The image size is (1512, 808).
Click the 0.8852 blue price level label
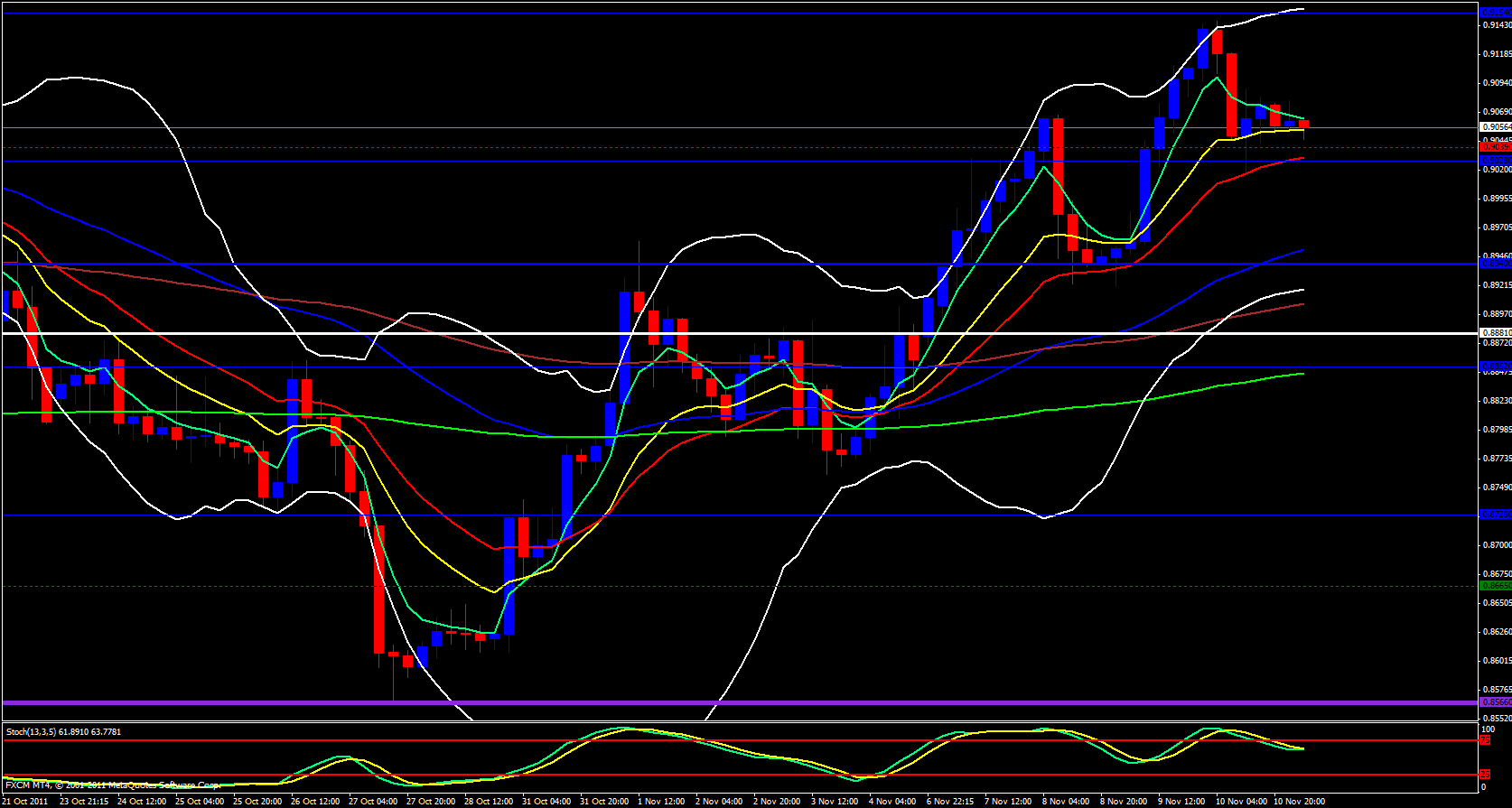(1495, 367)
